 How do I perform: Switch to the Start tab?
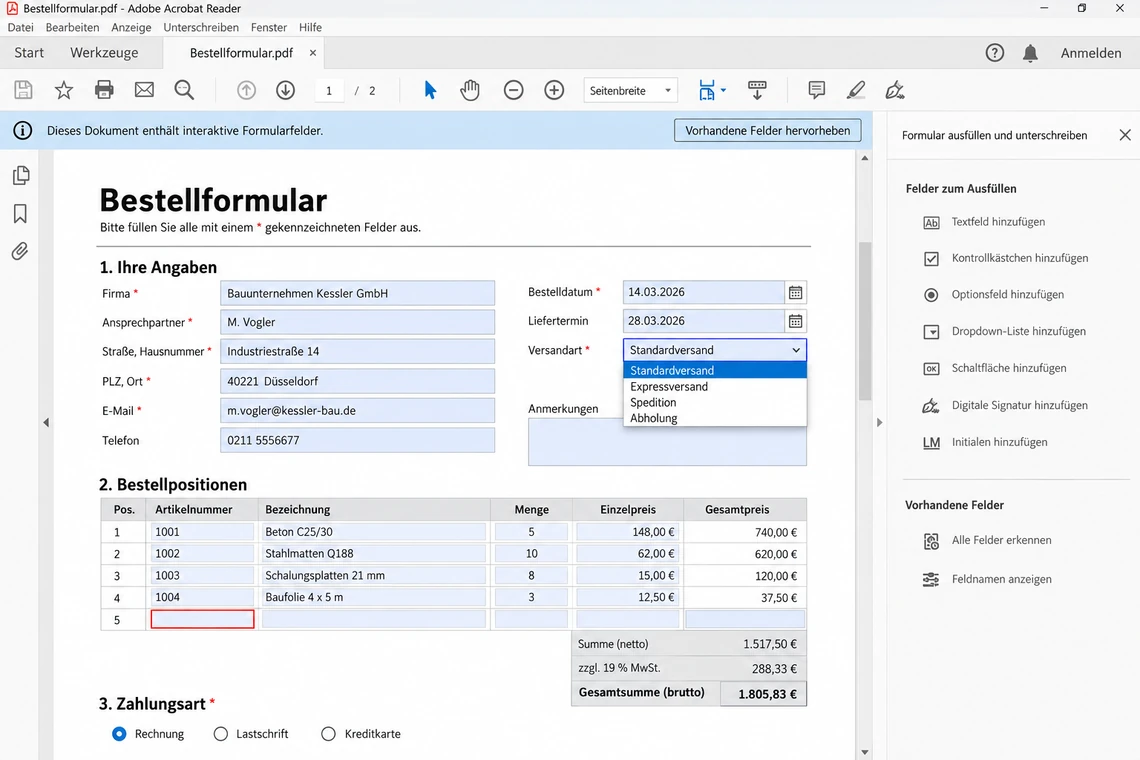point(29,53)
